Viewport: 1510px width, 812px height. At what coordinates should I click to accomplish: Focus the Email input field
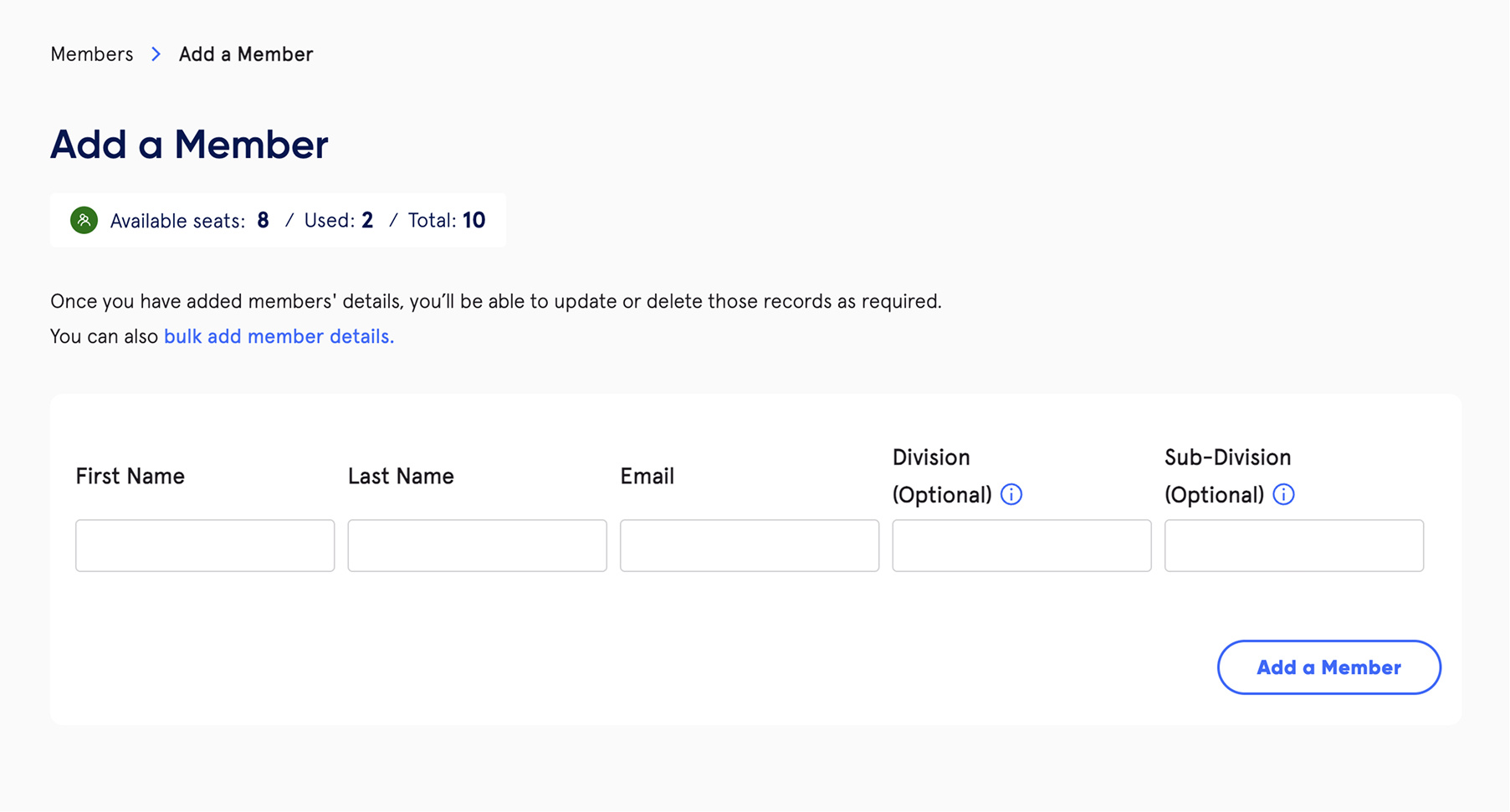click(x=749, y=545)
